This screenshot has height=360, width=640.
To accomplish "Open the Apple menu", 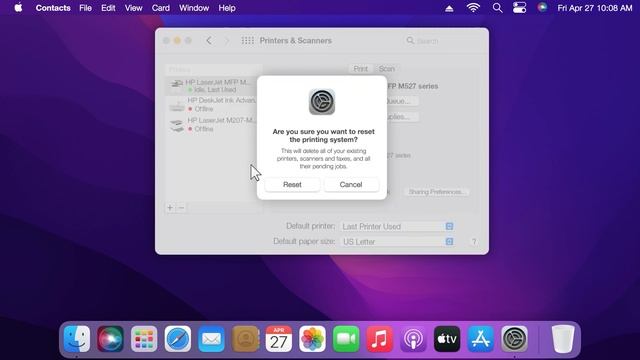I will pyautogui.click(x=18, y=8).
